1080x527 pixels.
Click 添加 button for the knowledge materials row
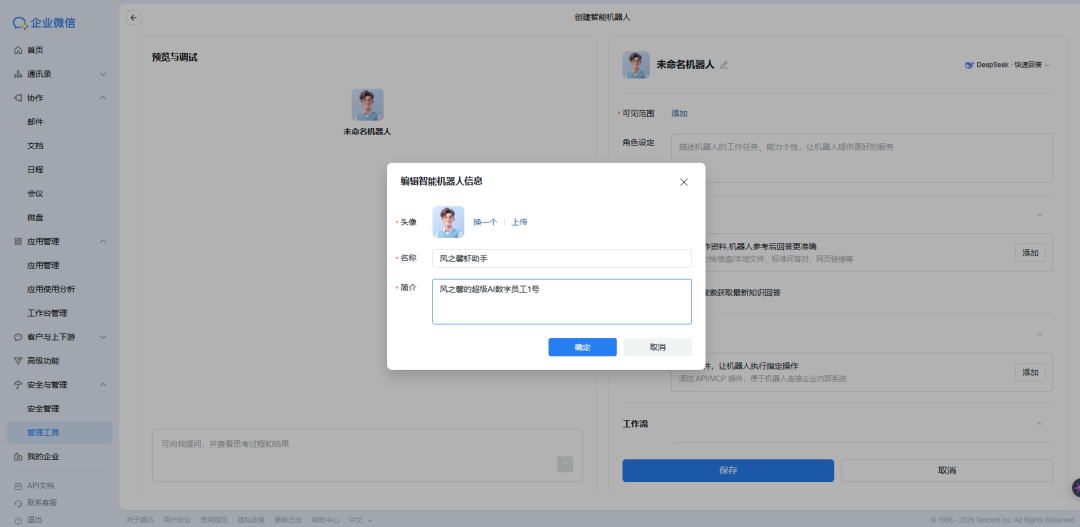tap(1030, 253)
